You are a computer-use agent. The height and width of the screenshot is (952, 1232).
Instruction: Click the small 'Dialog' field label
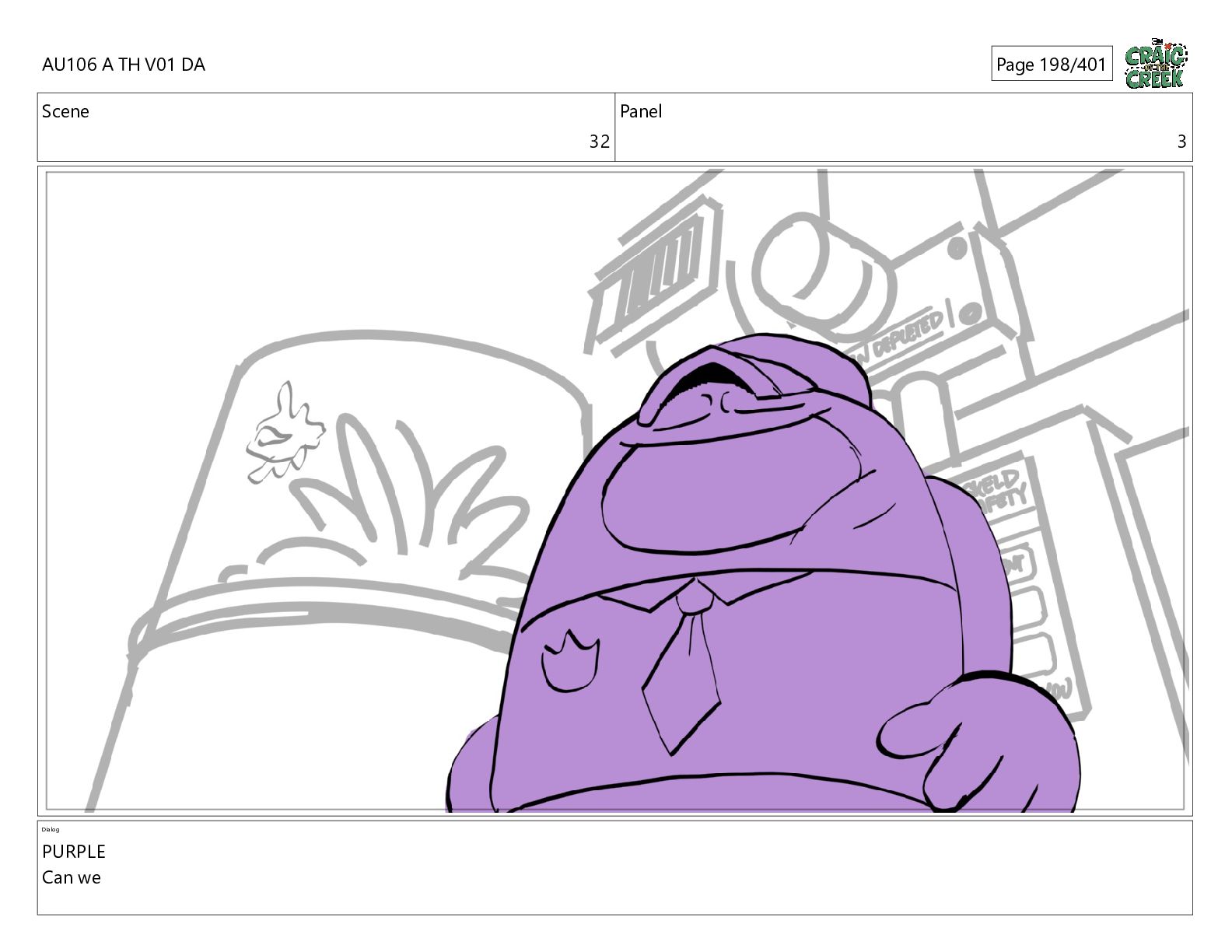pyautogui.click(x=51, y=830)
